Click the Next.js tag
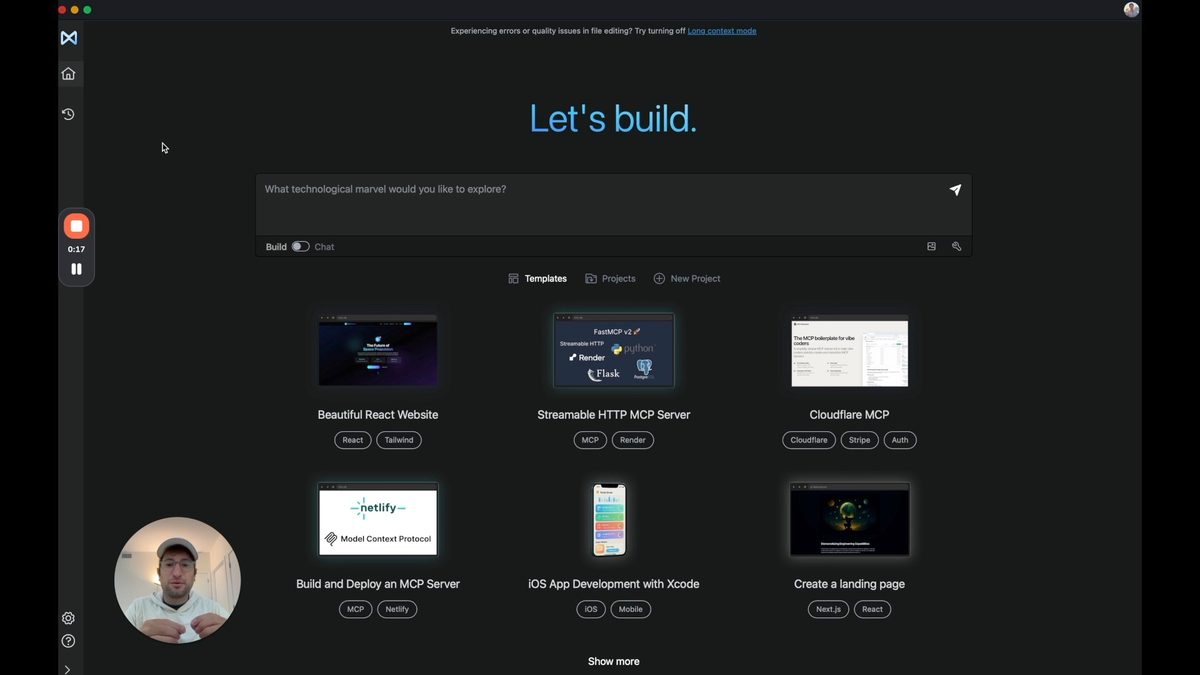The height and width of the screenshot is (675, 1200). click(x=829, y=609)
